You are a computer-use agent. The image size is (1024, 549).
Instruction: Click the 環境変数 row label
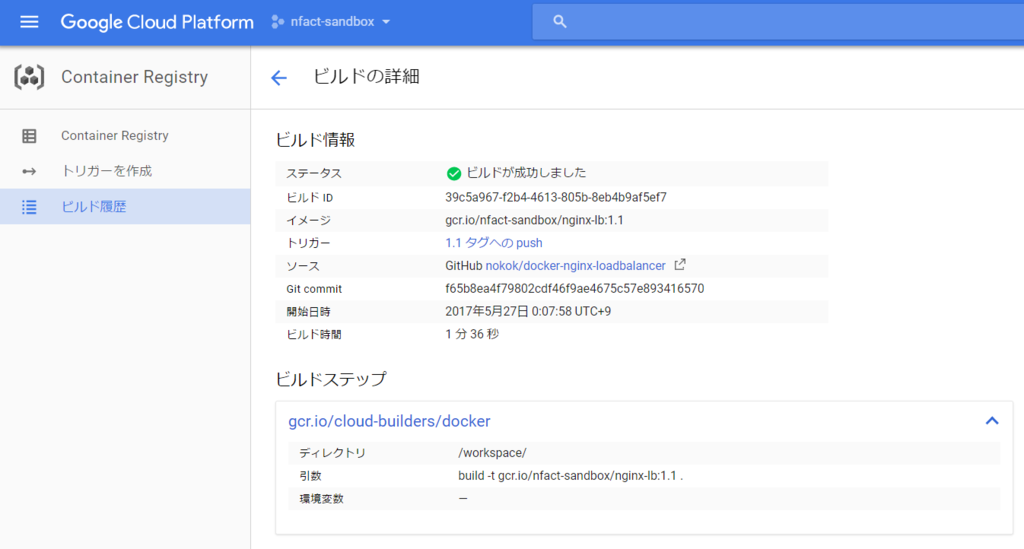321,499
